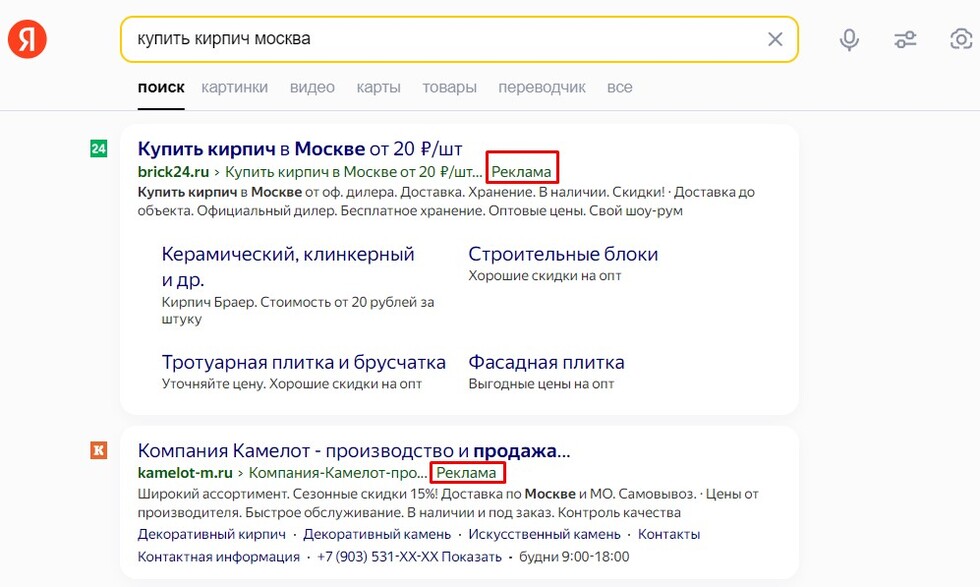Reveal the phone via '+7 (903) 531-XX-XX Показать'

coord(409,556)
